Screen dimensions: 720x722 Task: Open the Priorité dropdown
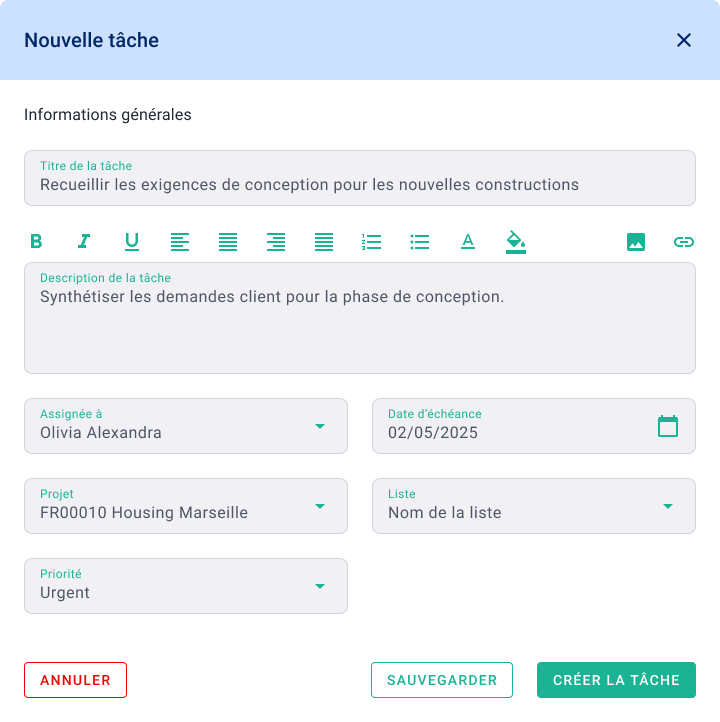click(320, 586)
